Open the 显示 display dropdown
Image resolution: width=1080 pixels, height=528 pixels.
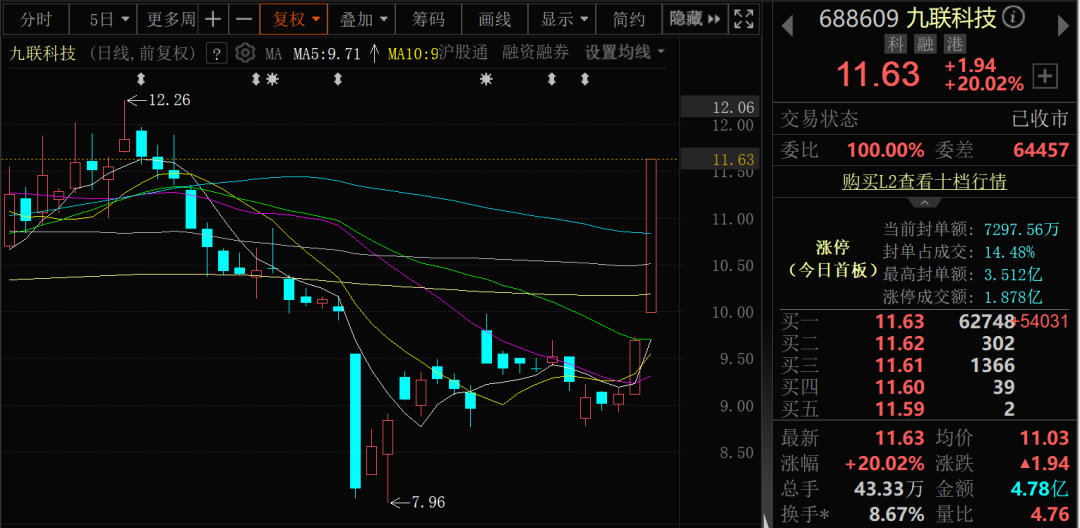565,19
